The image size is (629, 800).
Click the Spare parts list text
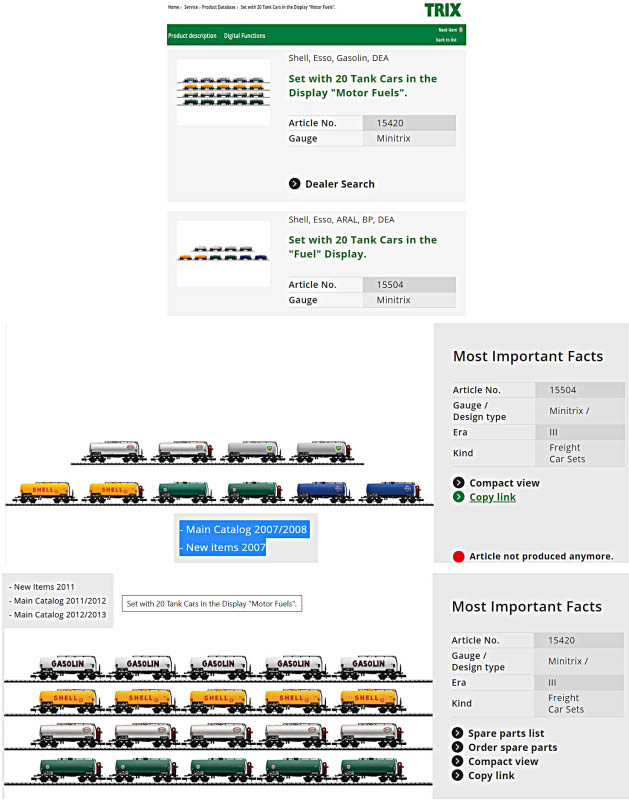pos(506,733)
